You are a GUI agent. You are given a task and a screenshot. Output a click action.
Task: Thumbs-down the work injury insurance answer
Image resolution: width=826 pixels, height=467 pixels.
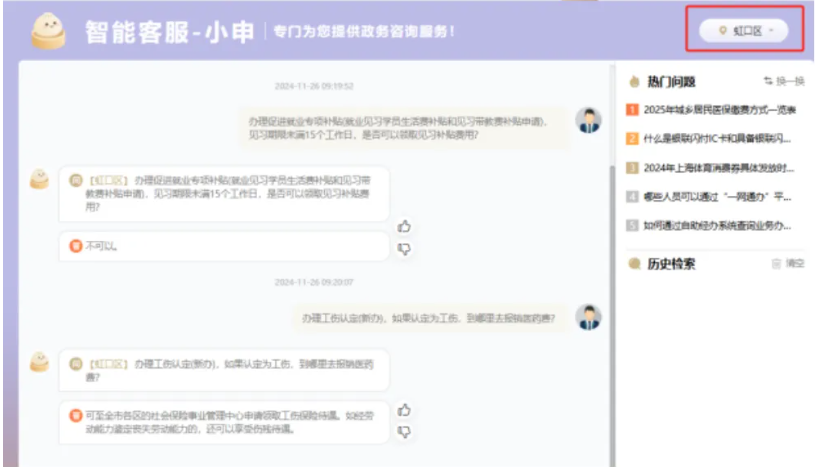404,432
